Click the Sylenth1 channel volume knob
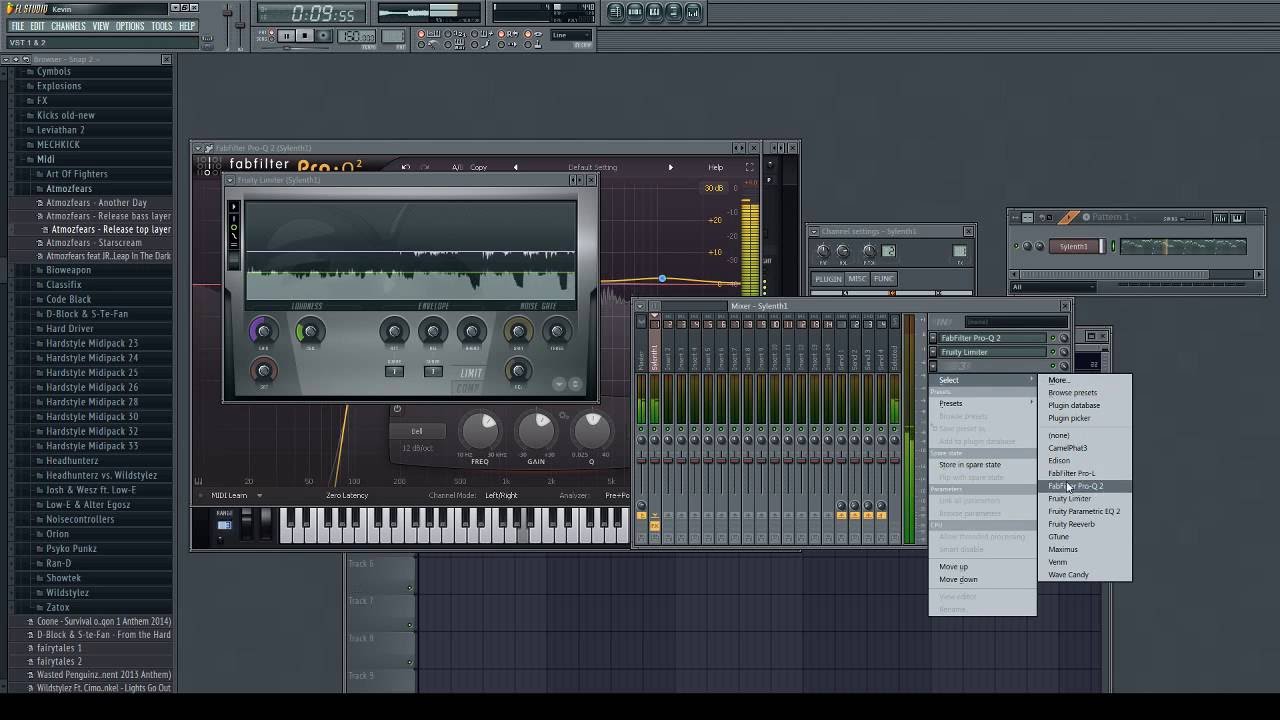The height and width of the screenshot is (720, 1280). 1039,246
